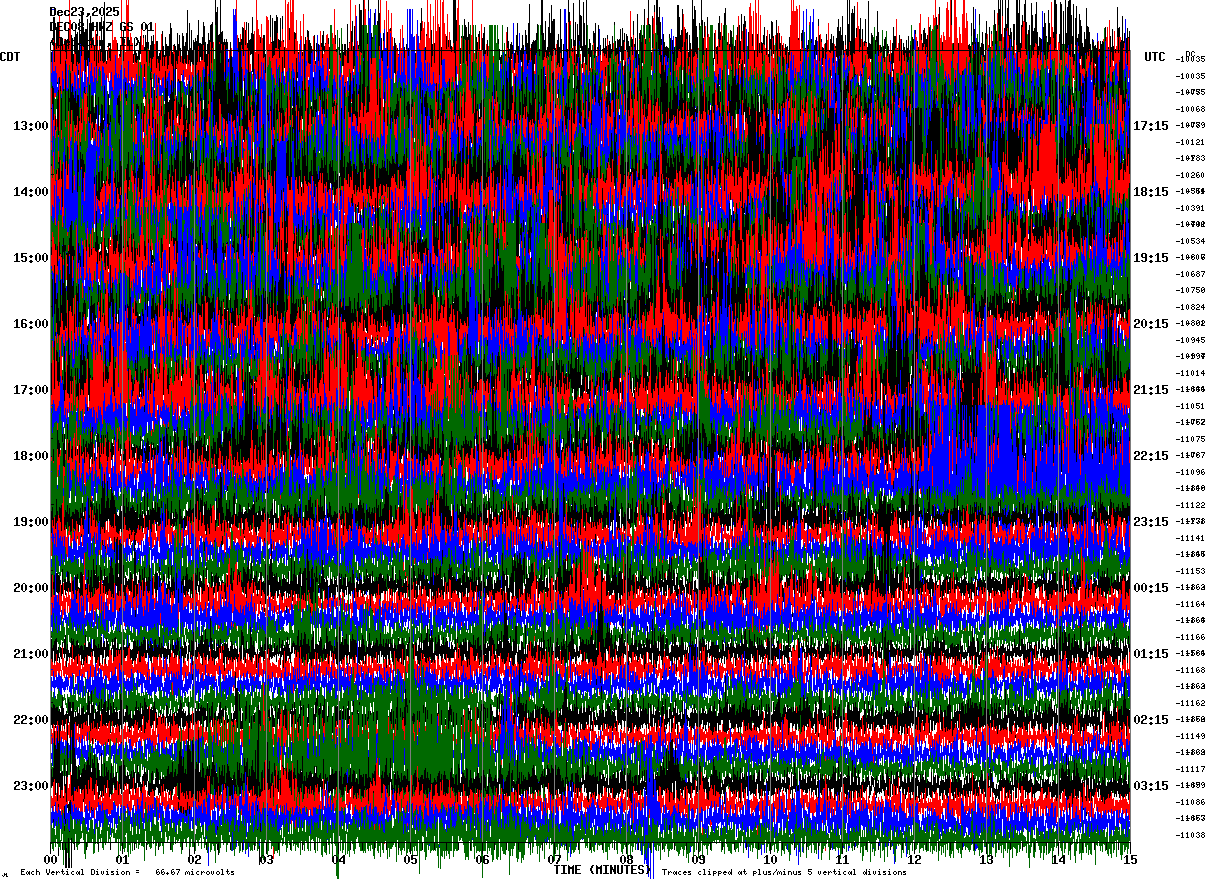This screenshot has width=1210, height=886.
Task: Click DC offset value -10068
Action: tap(1191, 109)
